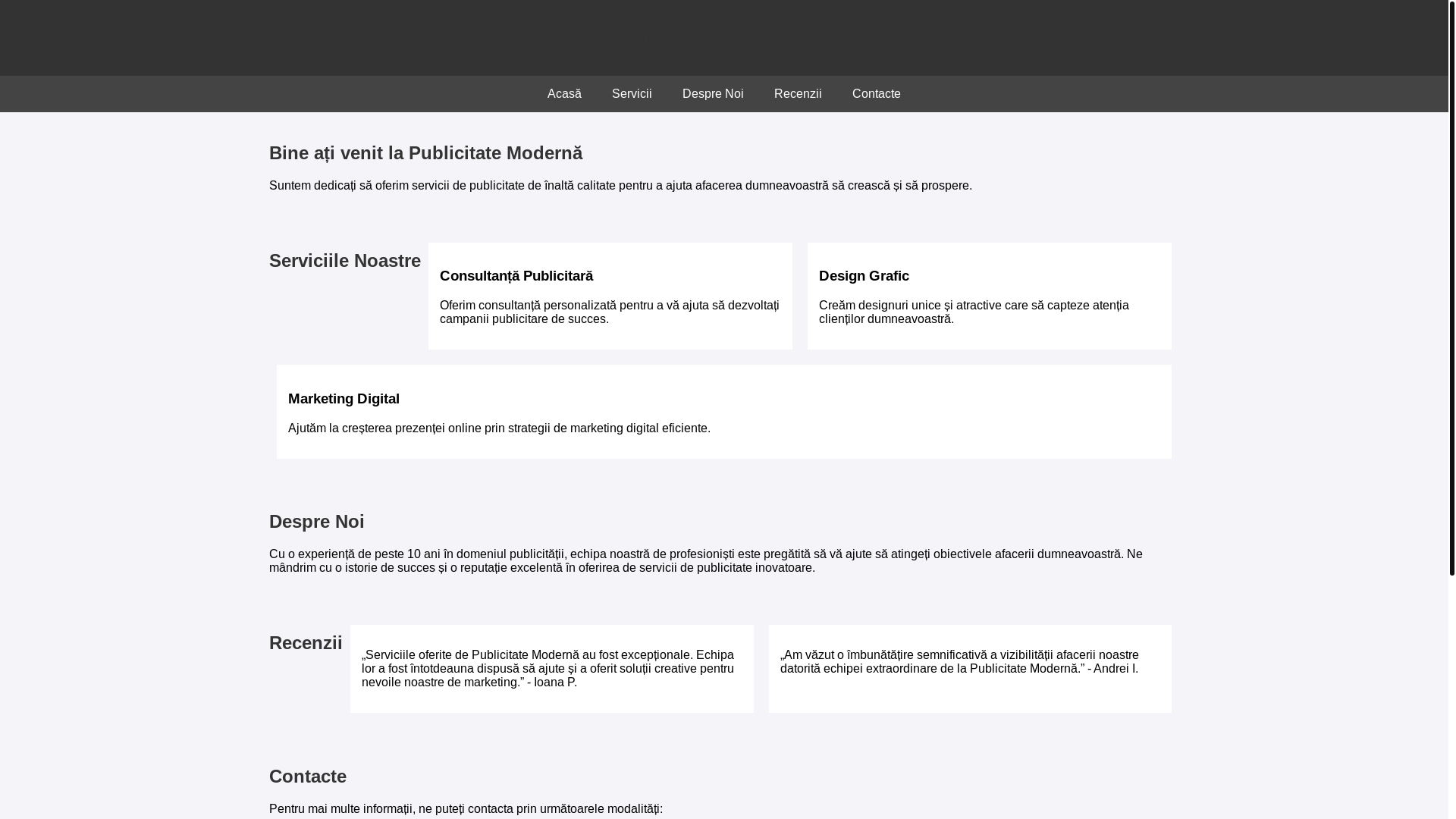Go to Servicii in the navigation bar
The height and width of the screenshot is (819, 1456).
pos(632,94)
